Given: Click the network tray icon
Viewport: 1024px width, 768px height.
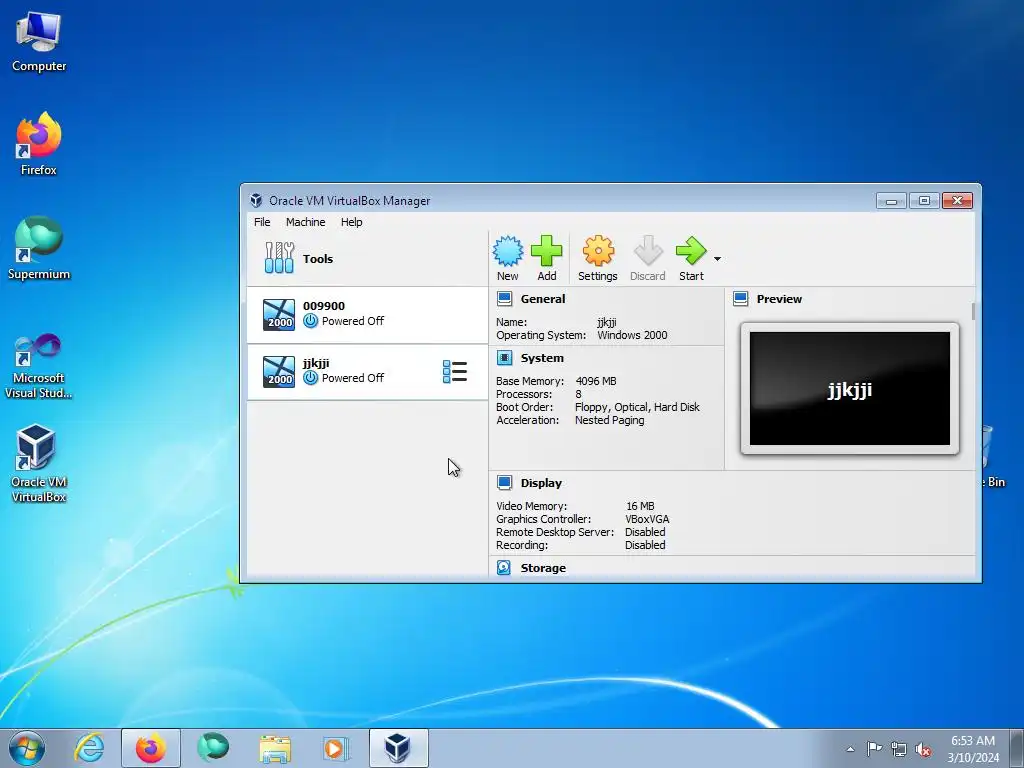Looking at the screenshot, I should point(899,749).
